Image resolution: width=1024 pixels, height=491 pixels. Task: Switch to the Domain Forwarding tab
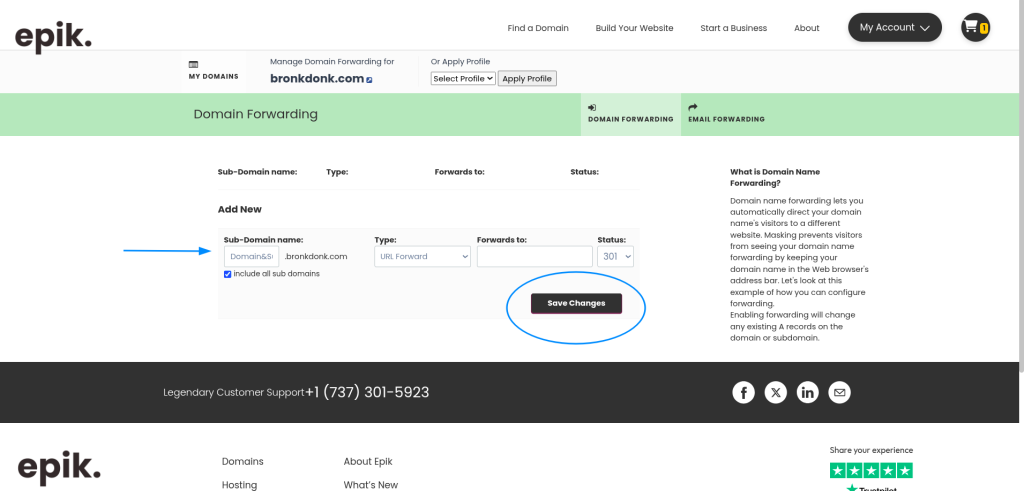pyautogui.click(x=630, y=114)
